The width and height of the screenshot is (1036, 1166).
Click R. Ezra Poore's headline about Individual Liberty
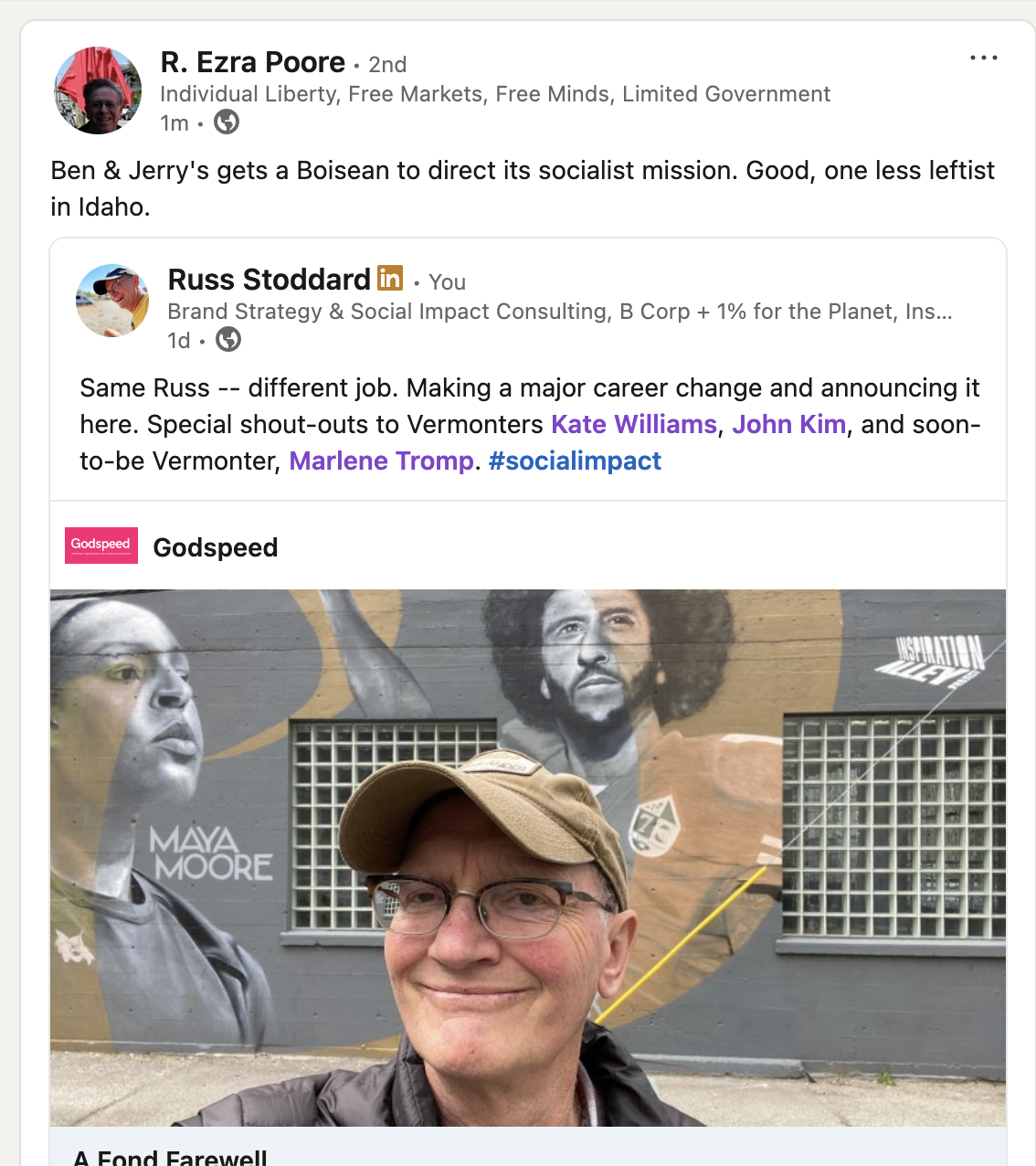coord(495,94)
